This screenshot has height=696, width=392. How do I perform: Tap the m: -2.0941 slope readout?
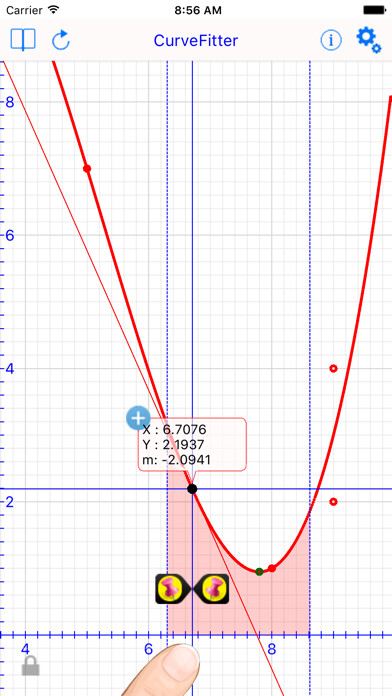point(176,460)
